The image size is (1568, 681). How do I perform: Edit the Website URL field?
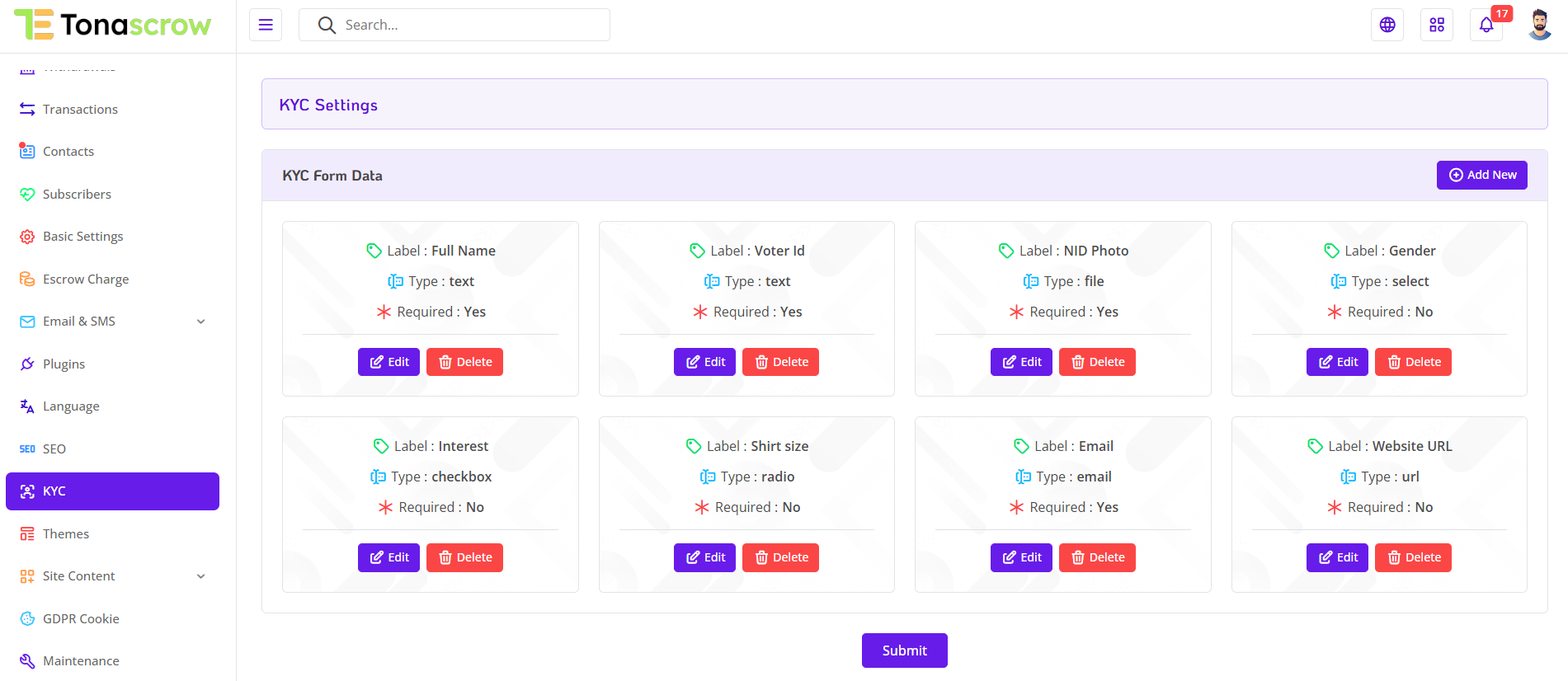pos(1337,557)
